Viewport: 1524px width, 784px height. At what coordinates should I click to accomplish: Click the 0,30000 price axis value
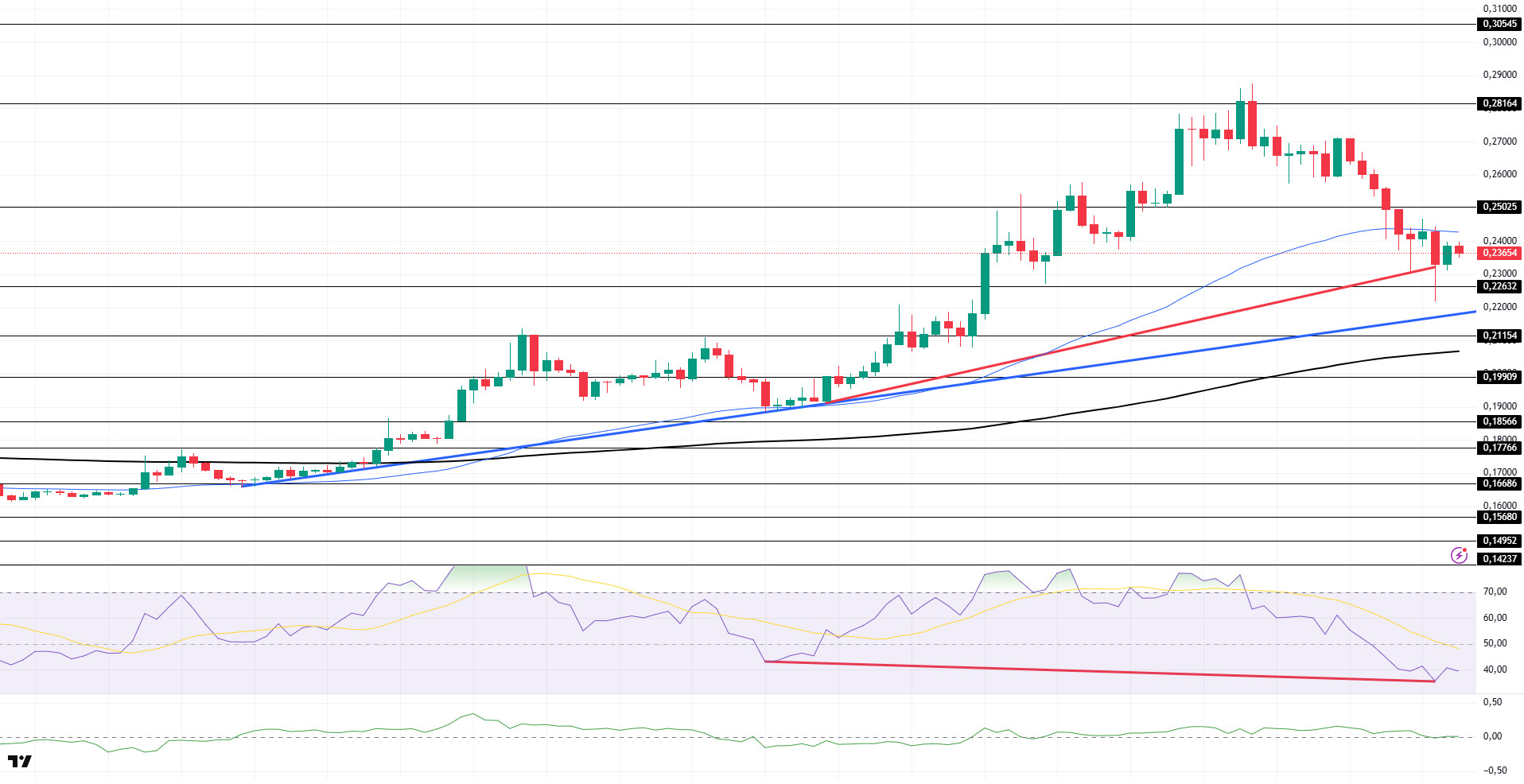(x=1499, y=42)
